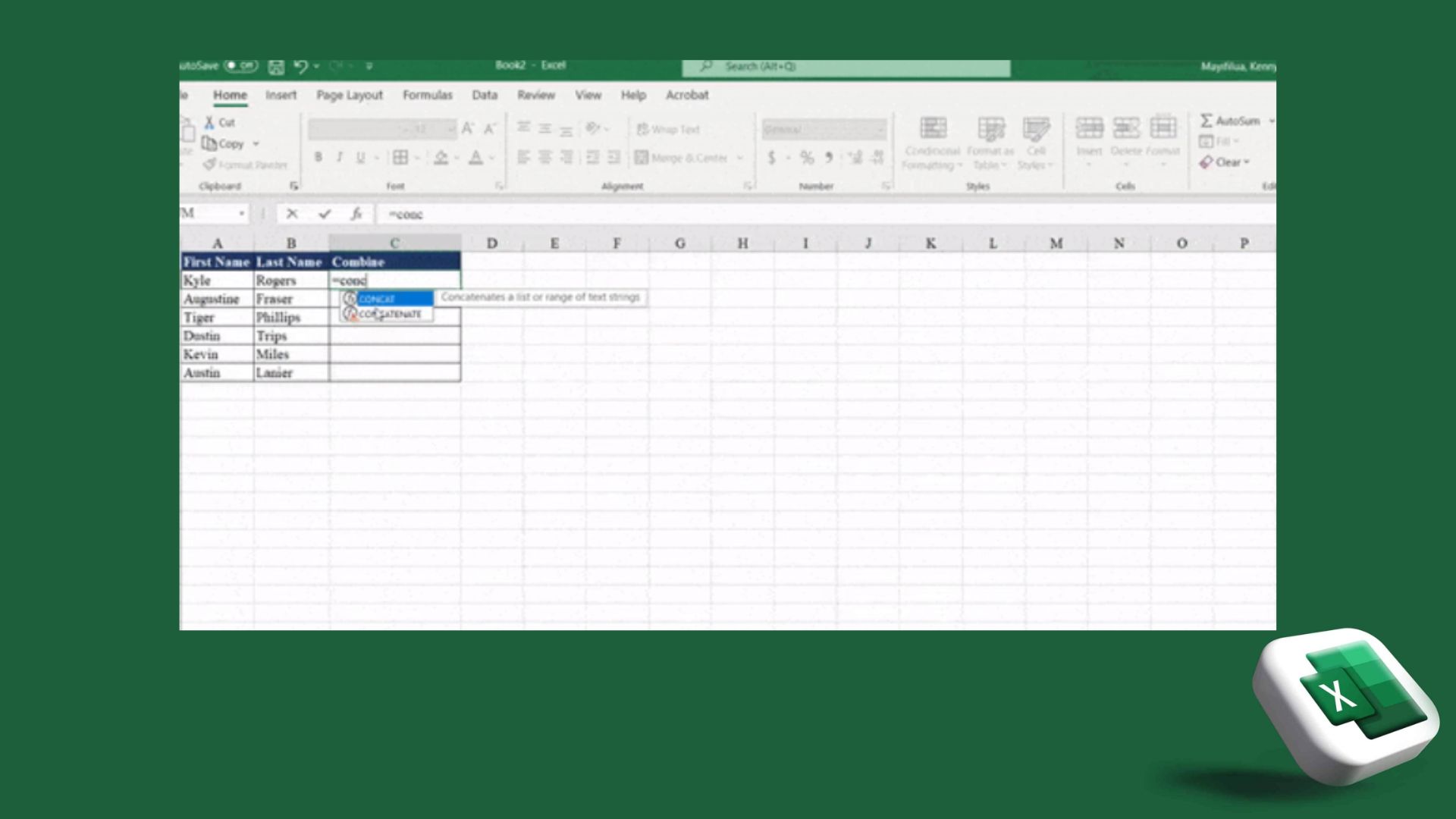Open the Page Layout tab
Screen dimensions: 1456x819
(349, 95)
